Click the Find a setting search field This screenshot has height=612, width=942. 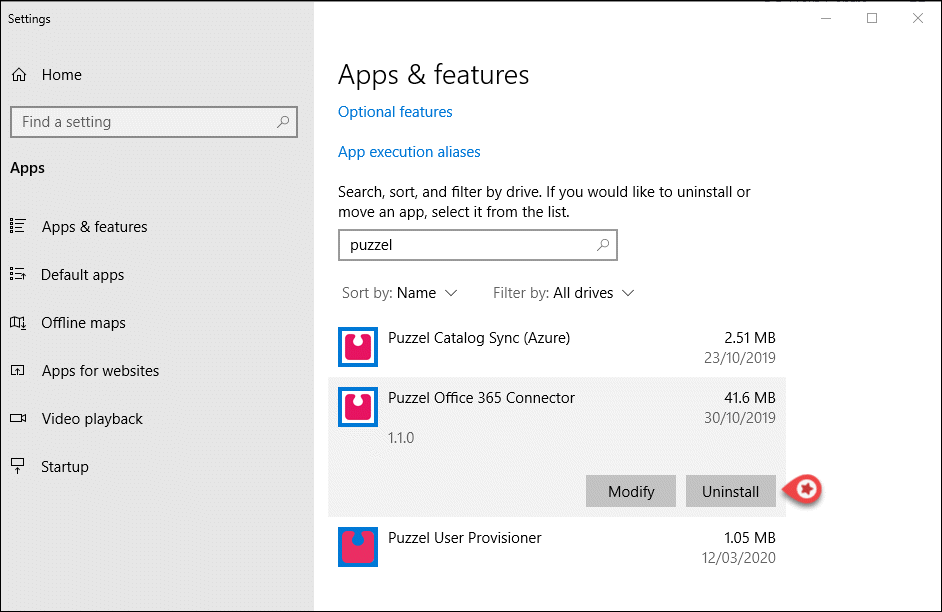coord(145,122)
